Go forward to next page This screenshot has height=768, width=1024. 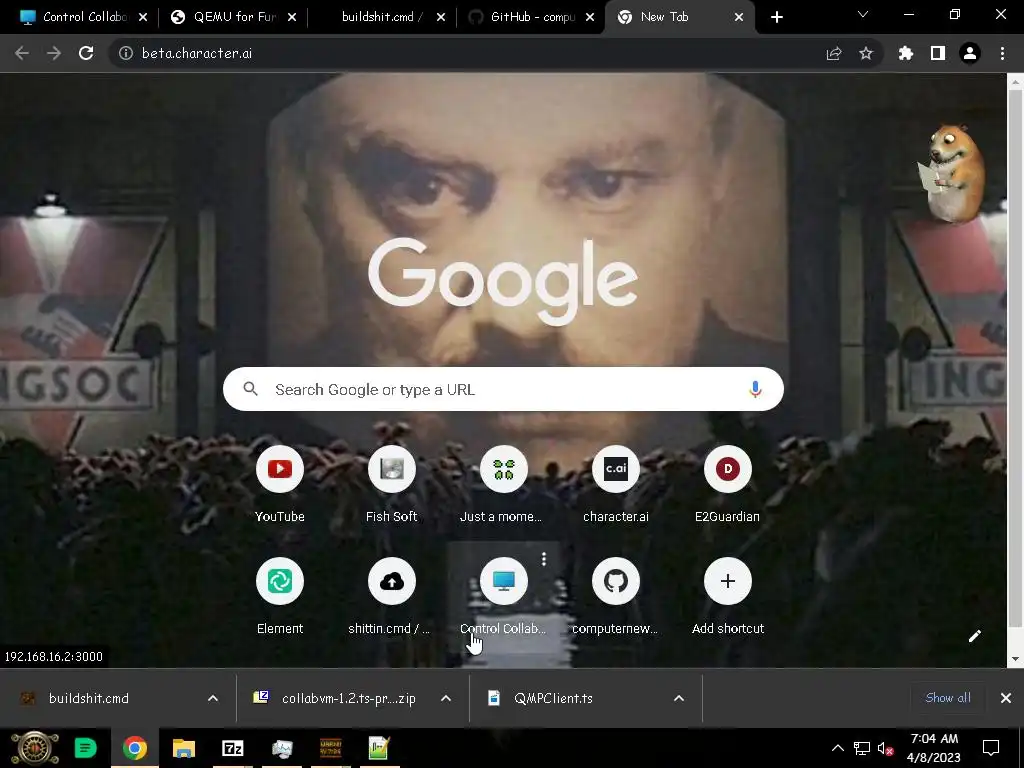(54, 53)
